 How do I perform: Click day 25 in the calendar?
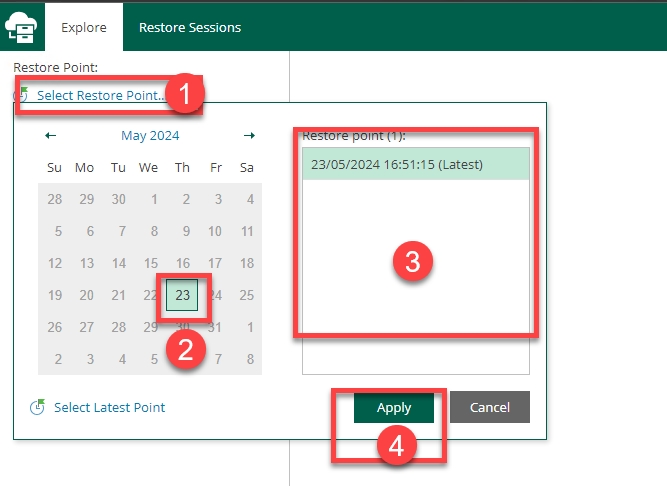tap(246, 295)
